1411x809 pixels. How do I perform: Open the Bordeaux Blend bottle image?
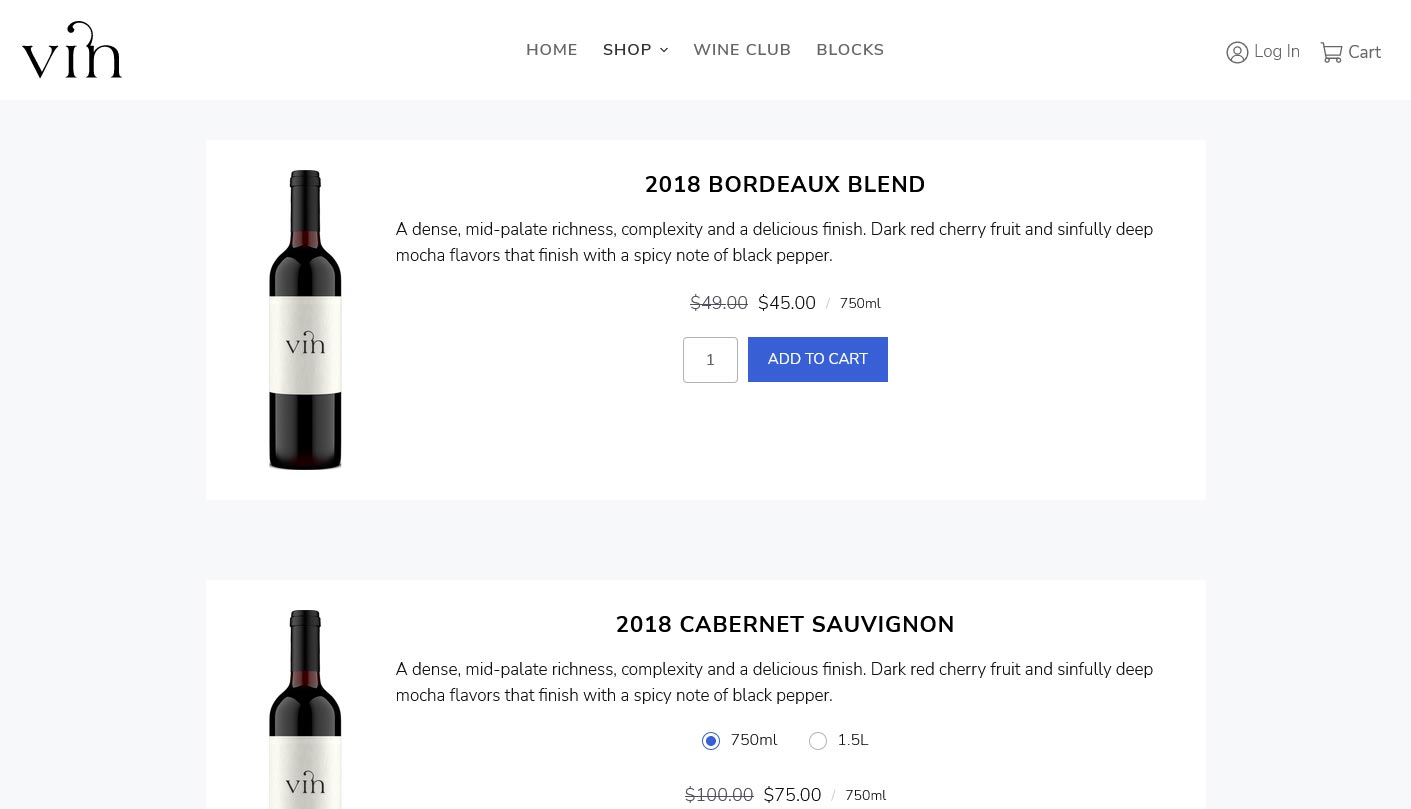(x=305, y=320)
